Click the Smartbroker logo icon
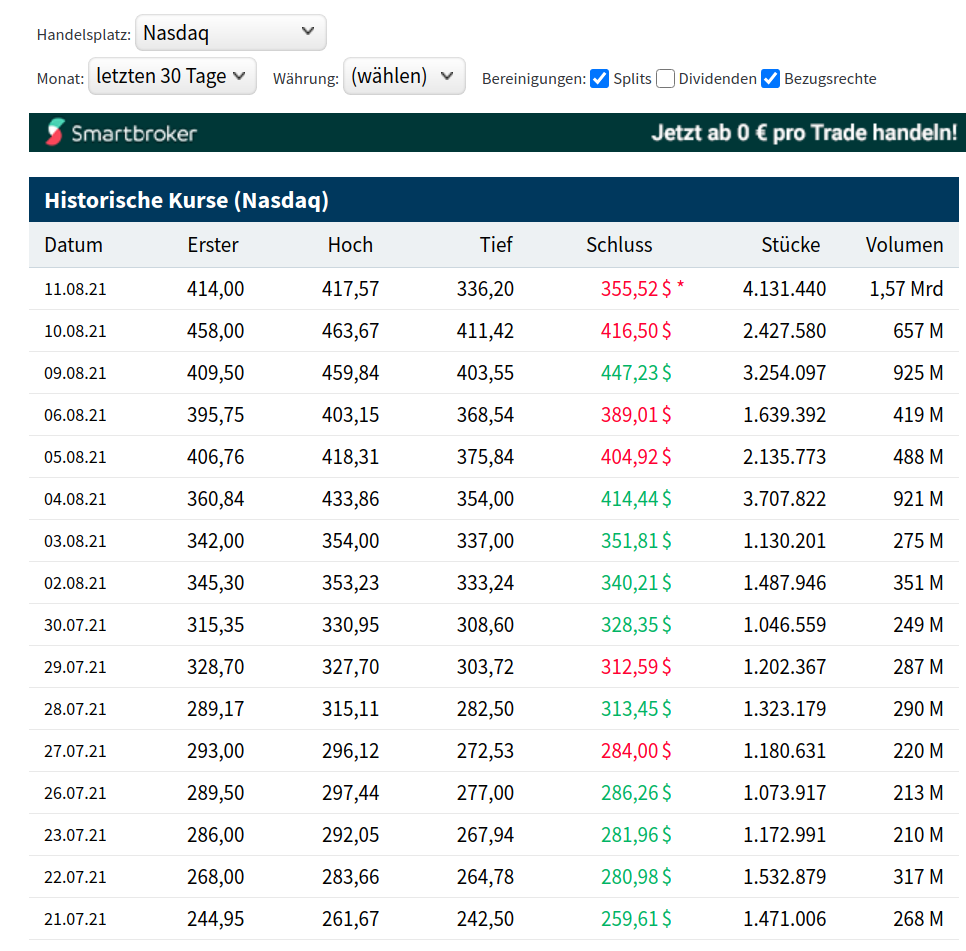966x951 pixels. click(x=56, y=133)
